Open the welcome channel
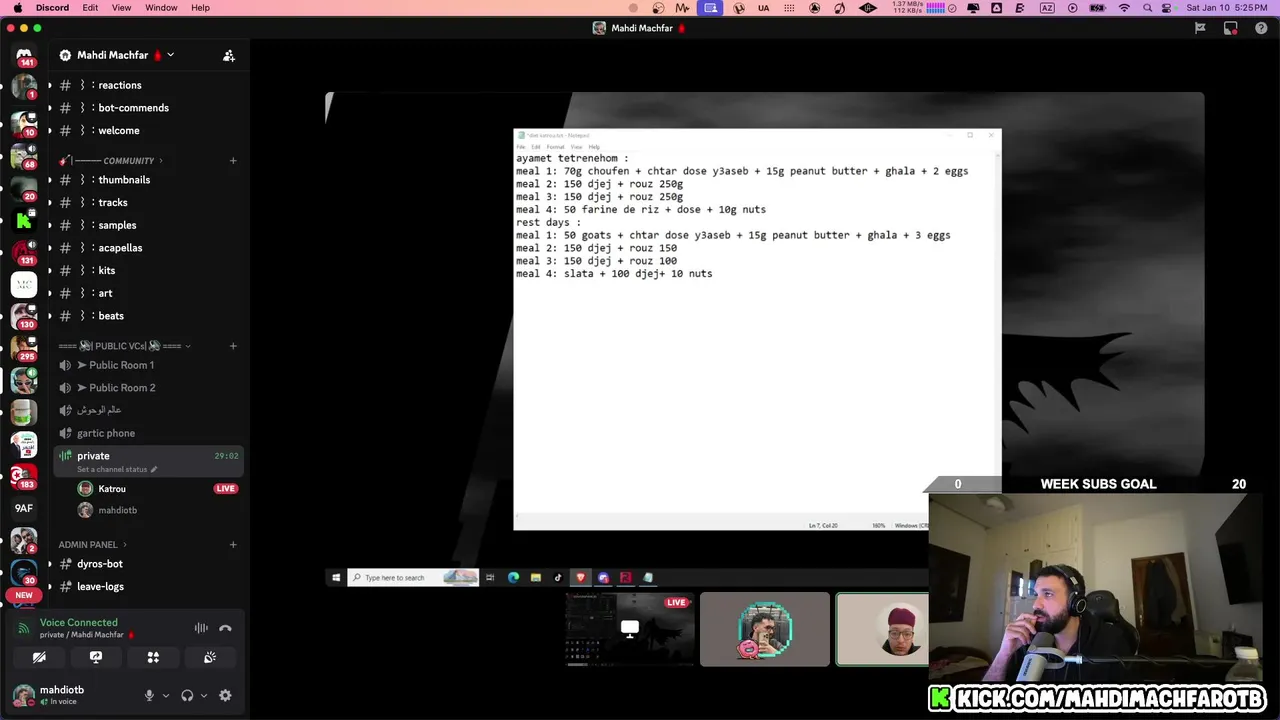The image size is (1280, 720). click(148, 131)
